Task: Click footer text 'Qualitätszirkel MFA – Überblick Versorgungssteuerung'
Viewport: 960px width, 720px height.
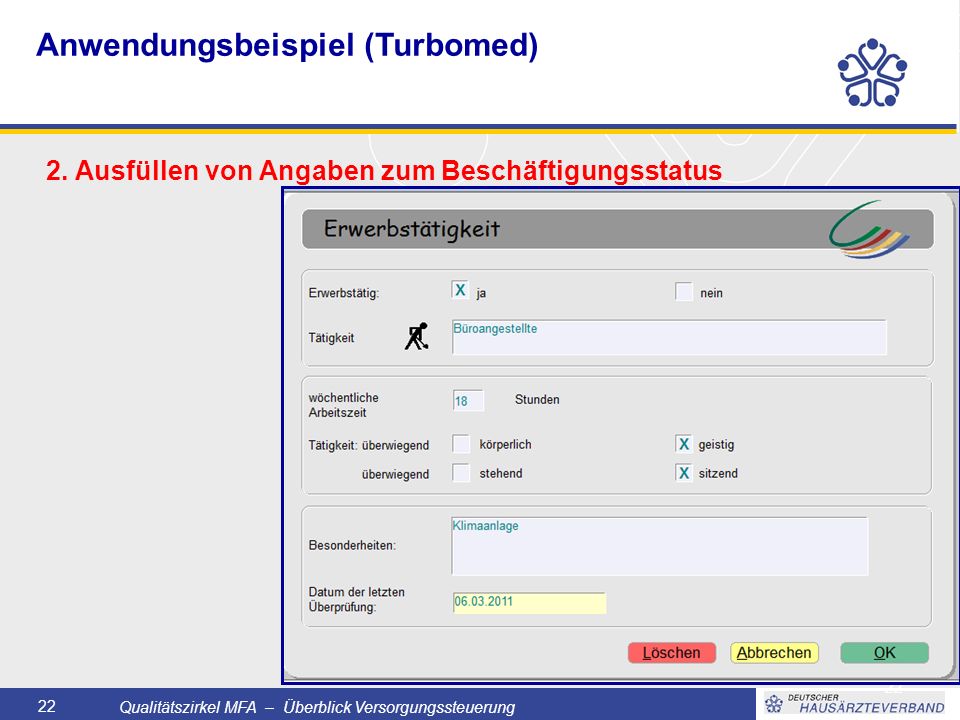Action: point(317,707)
